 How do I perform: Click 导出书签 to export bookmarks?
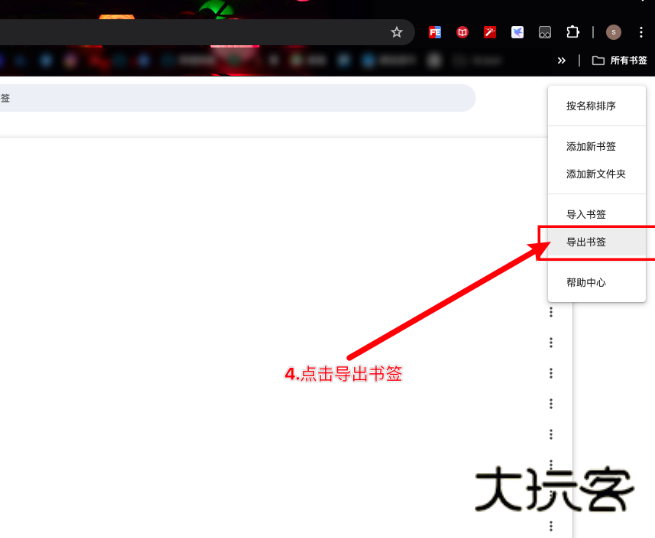[586, 242]
